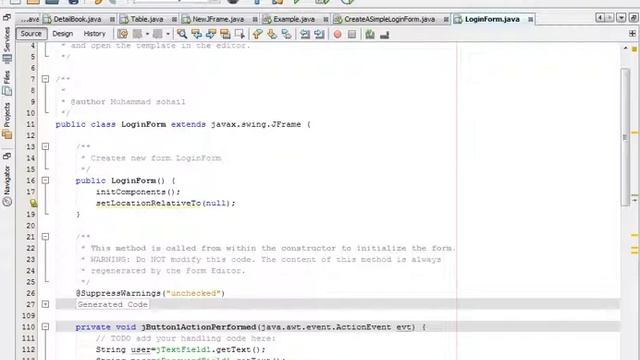Collapse jButton1ActionPerformed fold at line 110
The image size is (640, 360).
[45, 327]
